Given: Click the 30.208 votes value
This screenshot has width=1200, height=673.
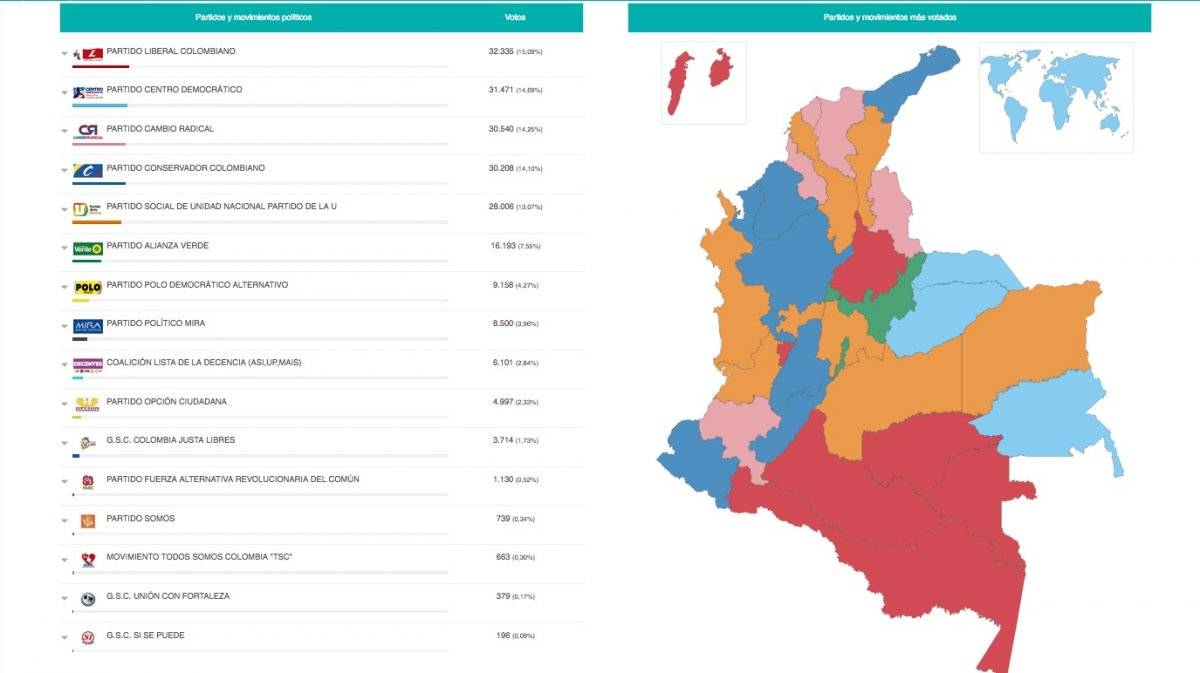Looking at the screenshot, I should (x=499, y=168).
